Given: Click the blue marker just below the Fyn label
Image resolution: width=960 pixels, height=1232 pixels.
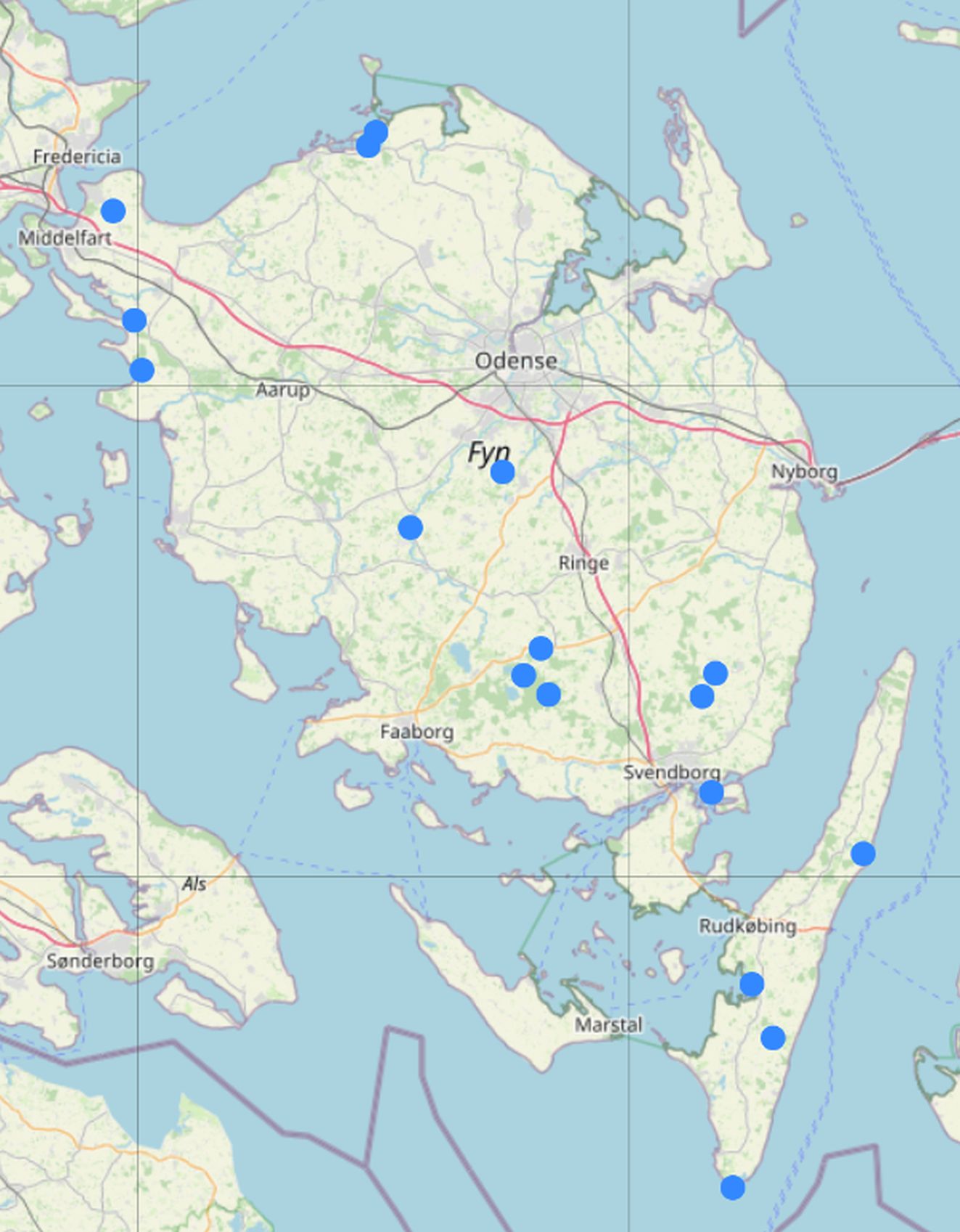Looking at the screenshot, I should click(x=502, y=472).
